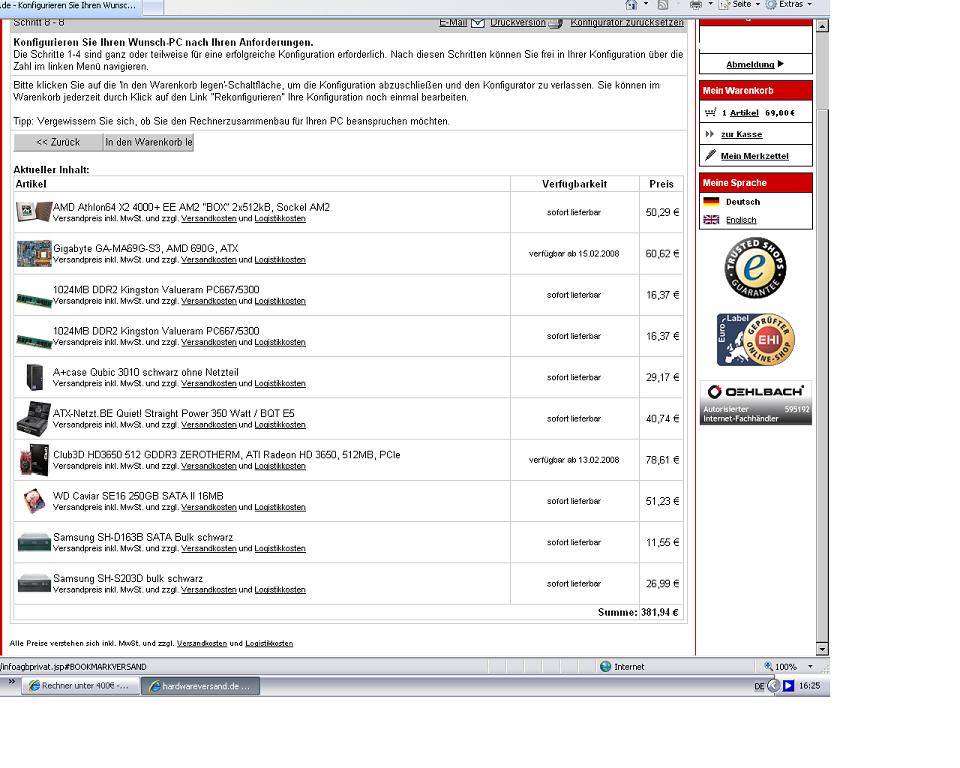Viewport: 960px width, 768px height.
Task: Click the Trusted Shops guarantee badge
Action: click(x=756, y=268)
